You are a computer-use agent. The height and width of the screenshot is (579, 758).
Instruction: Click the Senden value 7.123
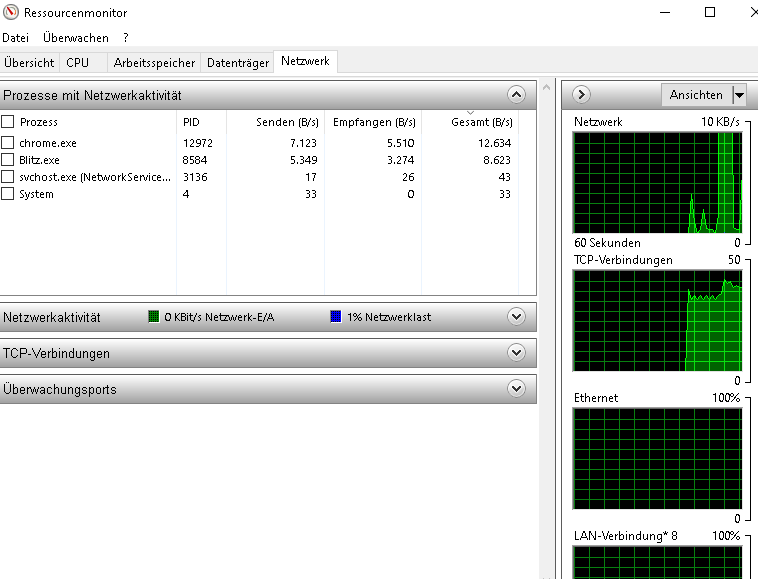pyautogui.click(x=303, y=143)
